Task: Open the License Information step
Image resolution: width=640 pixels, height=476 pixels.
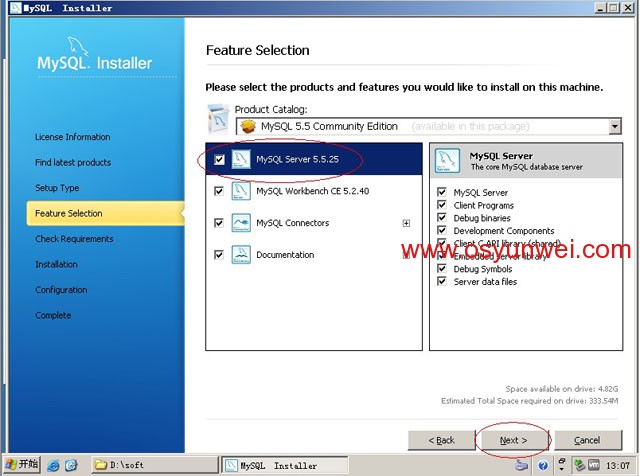Action: 73,137
